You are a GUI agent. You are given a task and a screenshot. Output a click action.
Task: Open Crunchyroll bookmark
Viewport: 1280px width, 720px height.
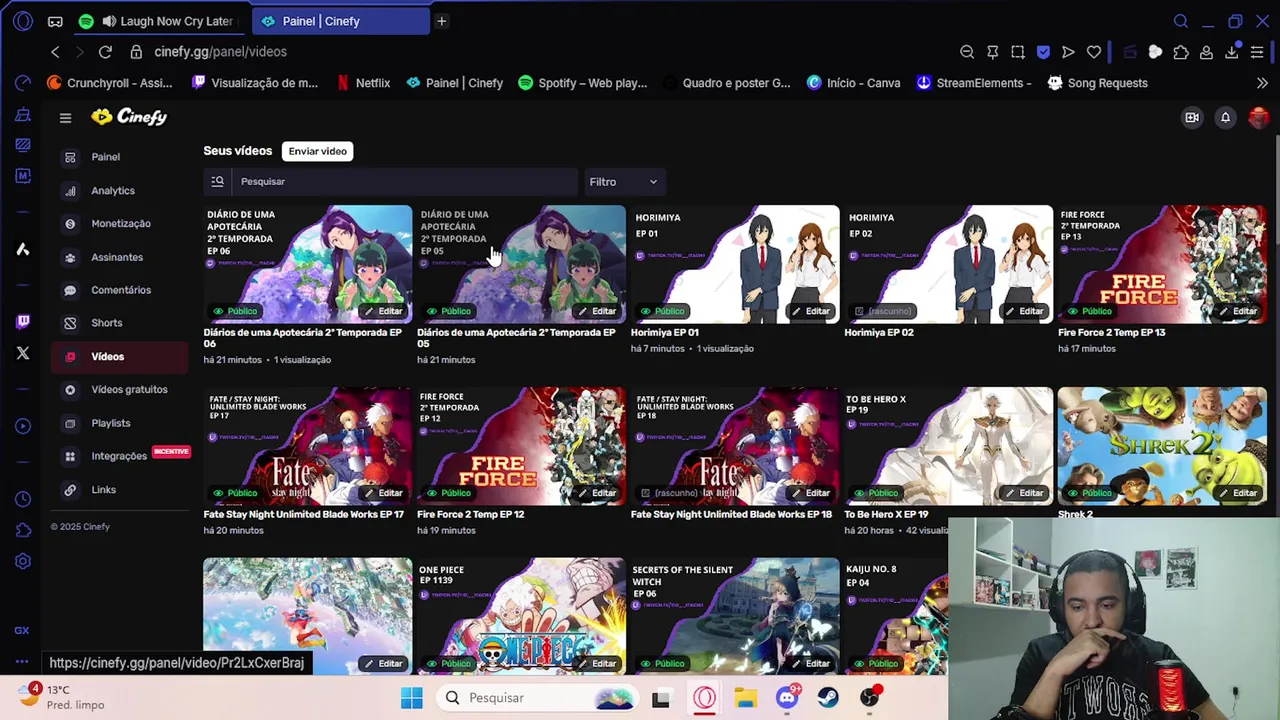pos(110,83)
